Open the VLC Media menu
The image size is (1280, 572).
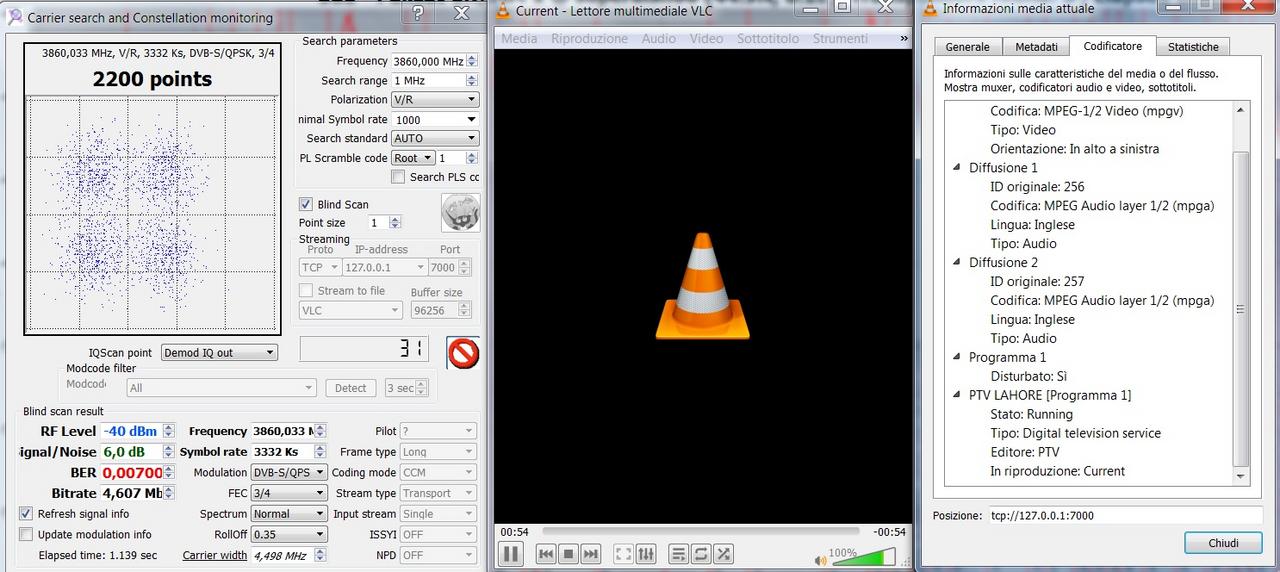519,38
